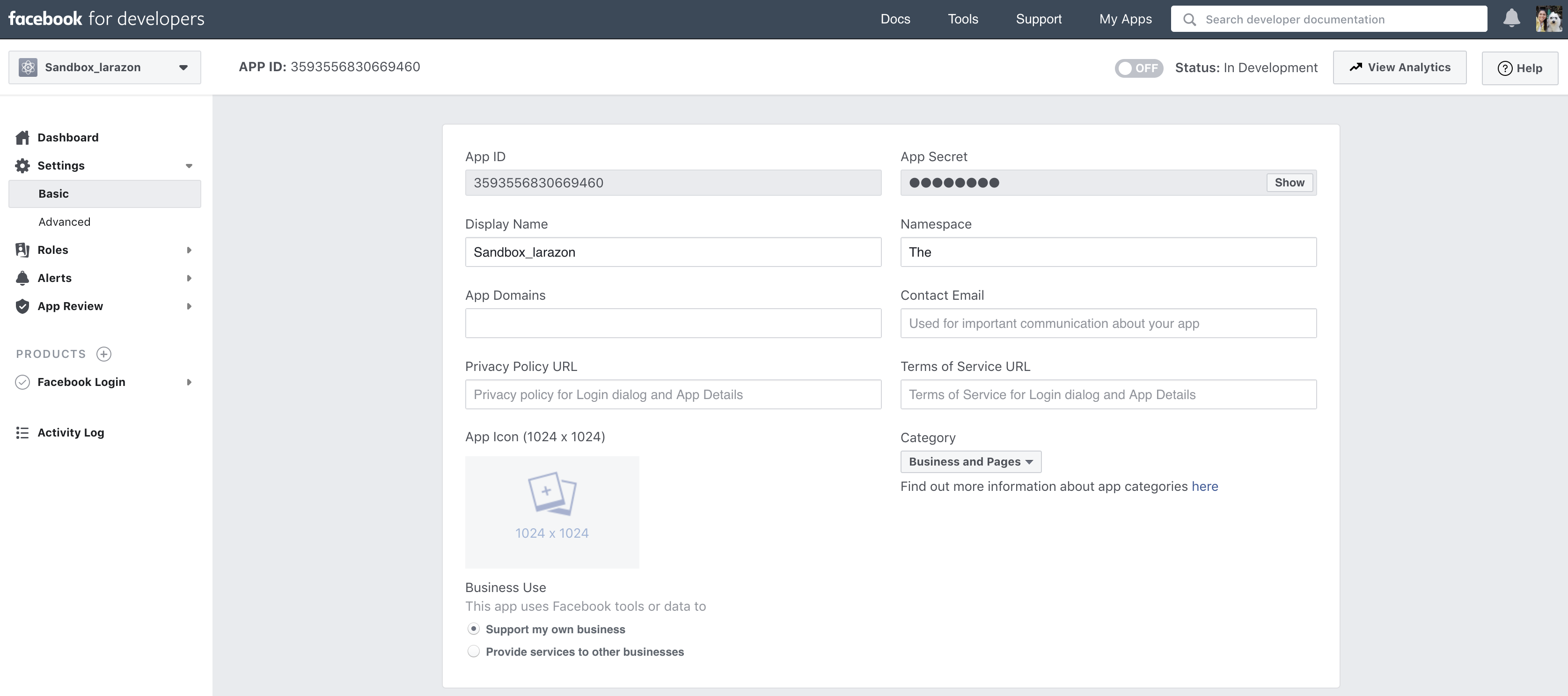Expand the App Review section arrow

coord(189,306)
